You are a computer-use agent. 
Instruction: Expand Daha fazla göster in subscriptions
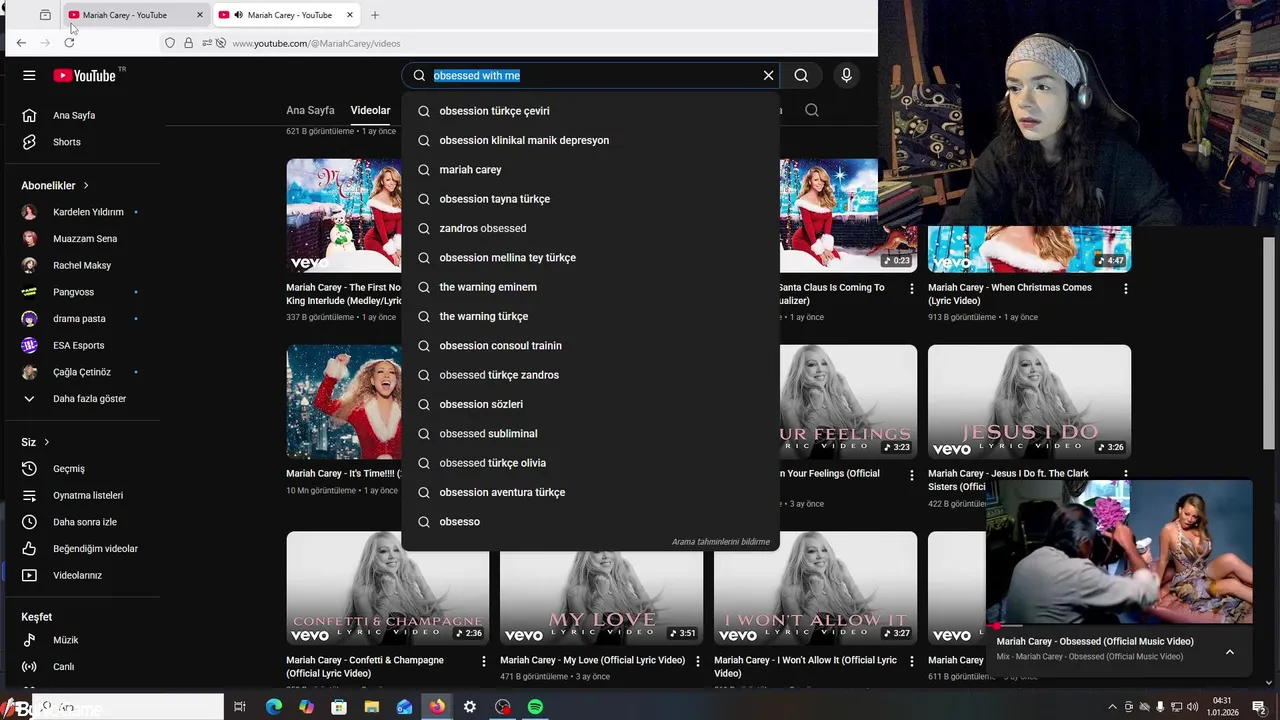83,399
